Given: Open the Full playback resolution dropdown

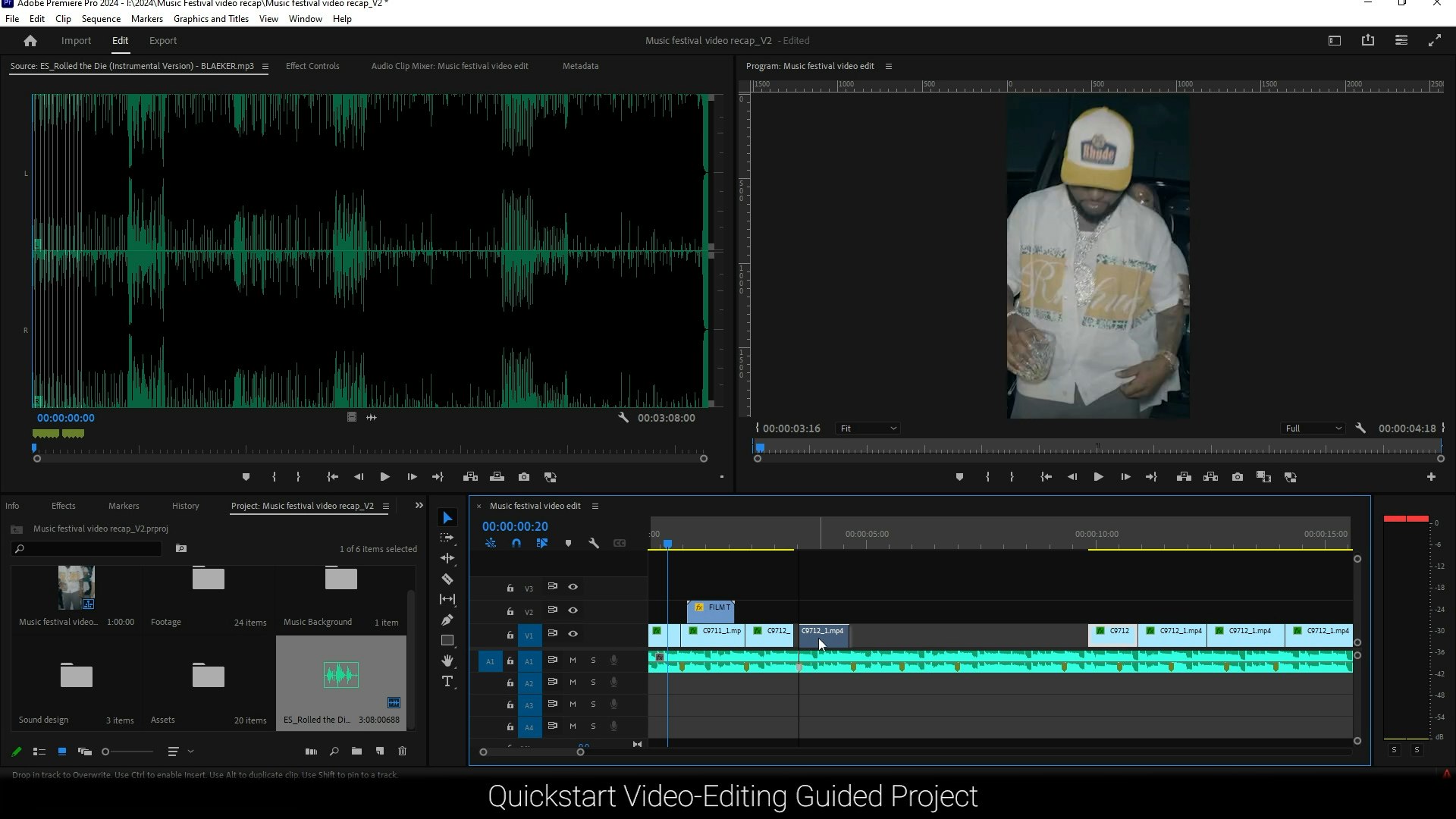Looking at the screenshot, I should click(x=1313, y=428).
